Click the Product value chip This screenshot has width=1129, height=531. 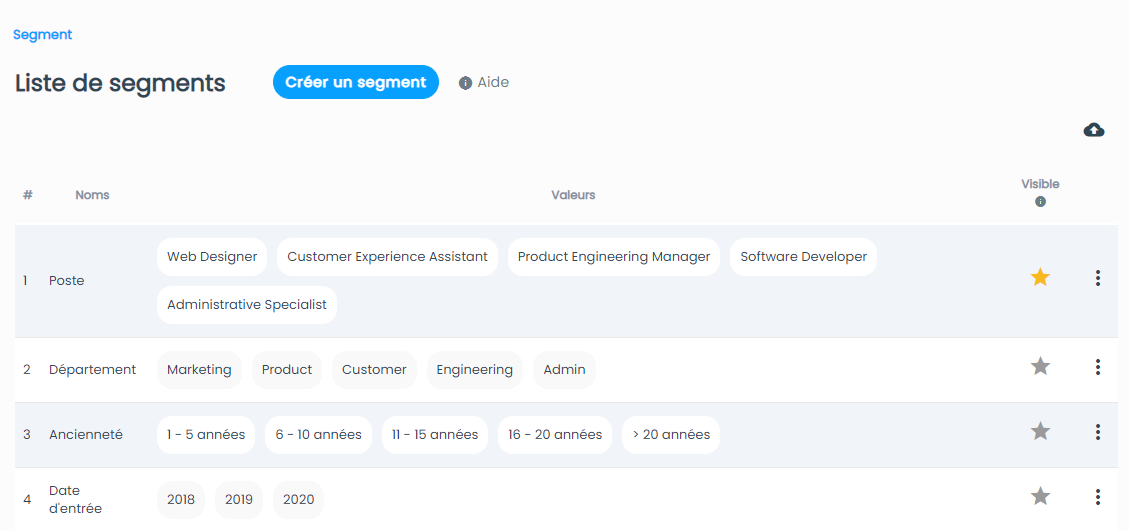tap(287, 370)
